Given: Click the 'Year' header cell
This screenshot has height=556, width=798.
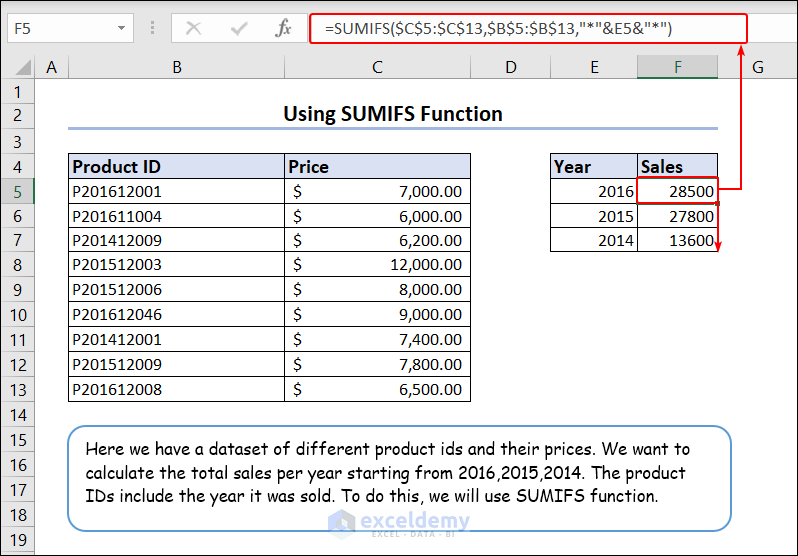Looking at the screenshot, I should pyautogui.click(x=594, y=166).
